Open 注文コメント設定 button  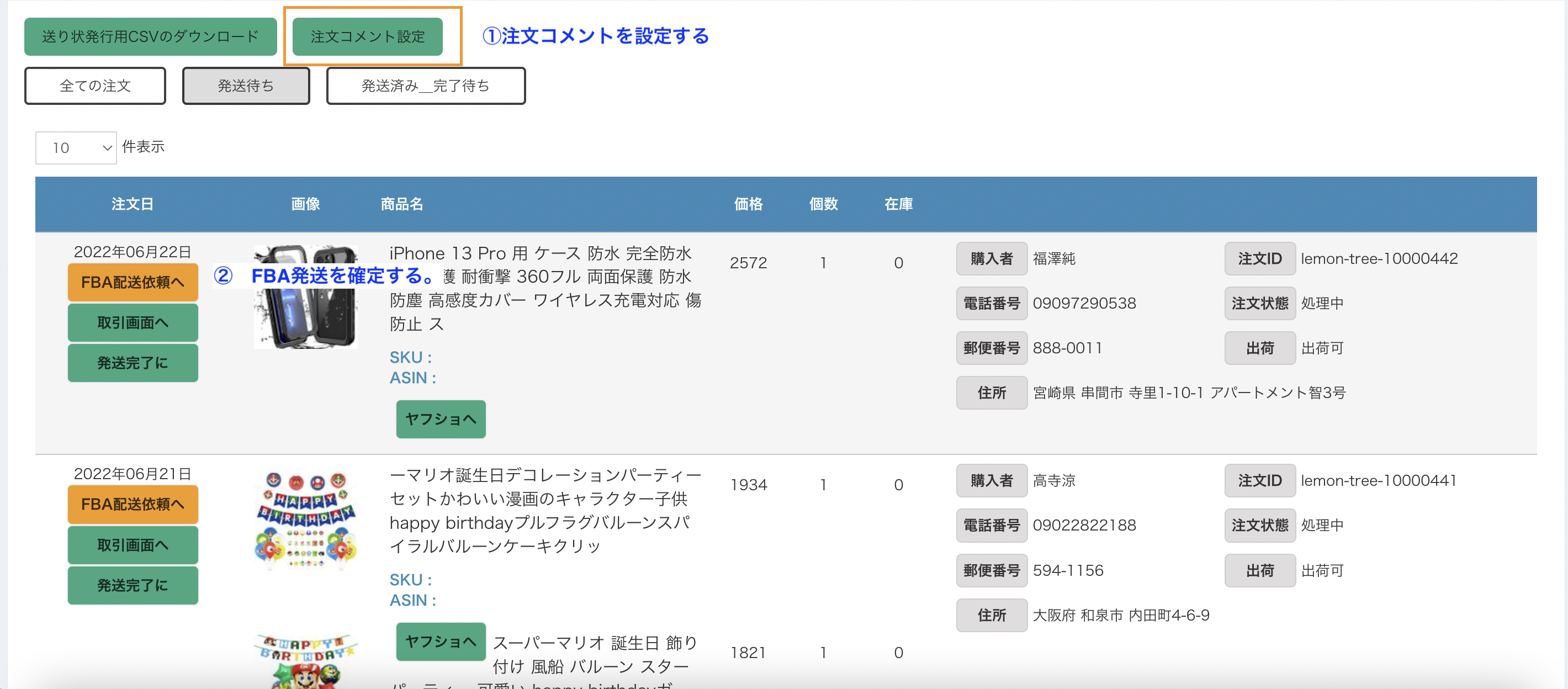click(x=368, y=36)
